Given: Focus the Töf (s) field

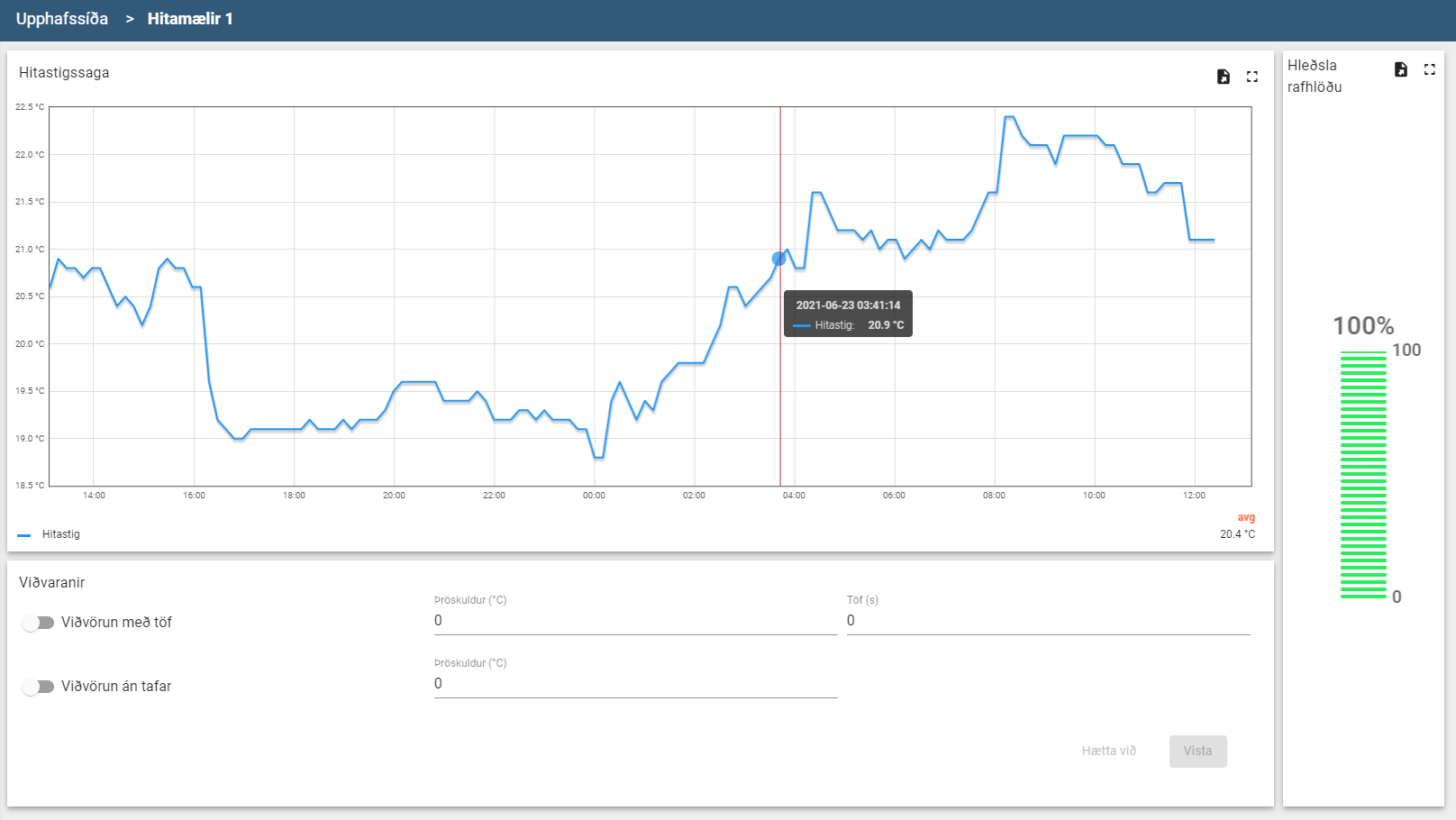Looking at the screenshot, I should [x=1049, y=621].
